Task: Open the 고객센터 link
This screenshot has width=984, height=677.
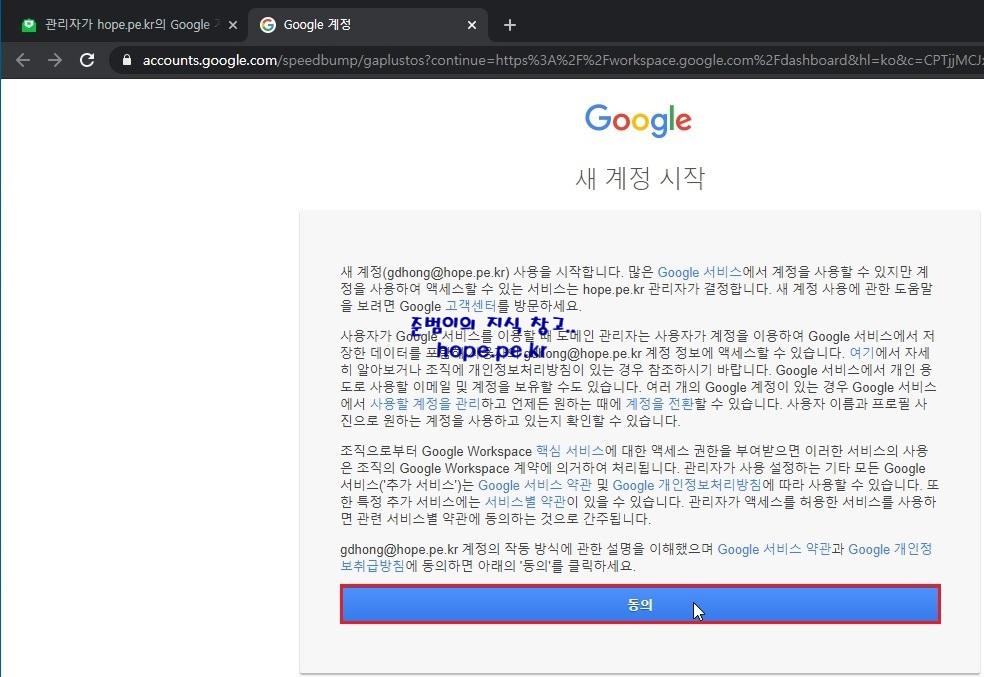Action: (x=470, y=306)
